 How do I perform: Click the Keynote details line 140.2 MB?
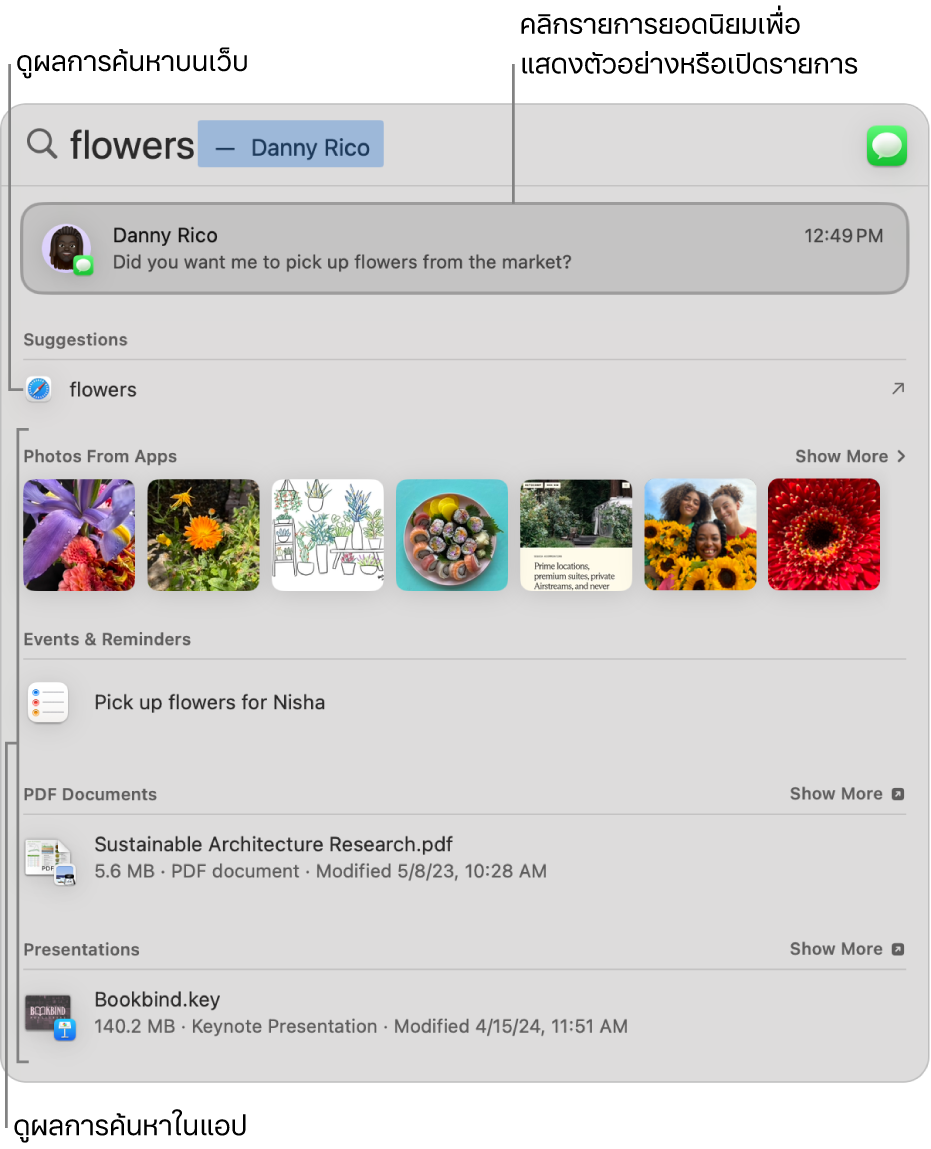361,1027
